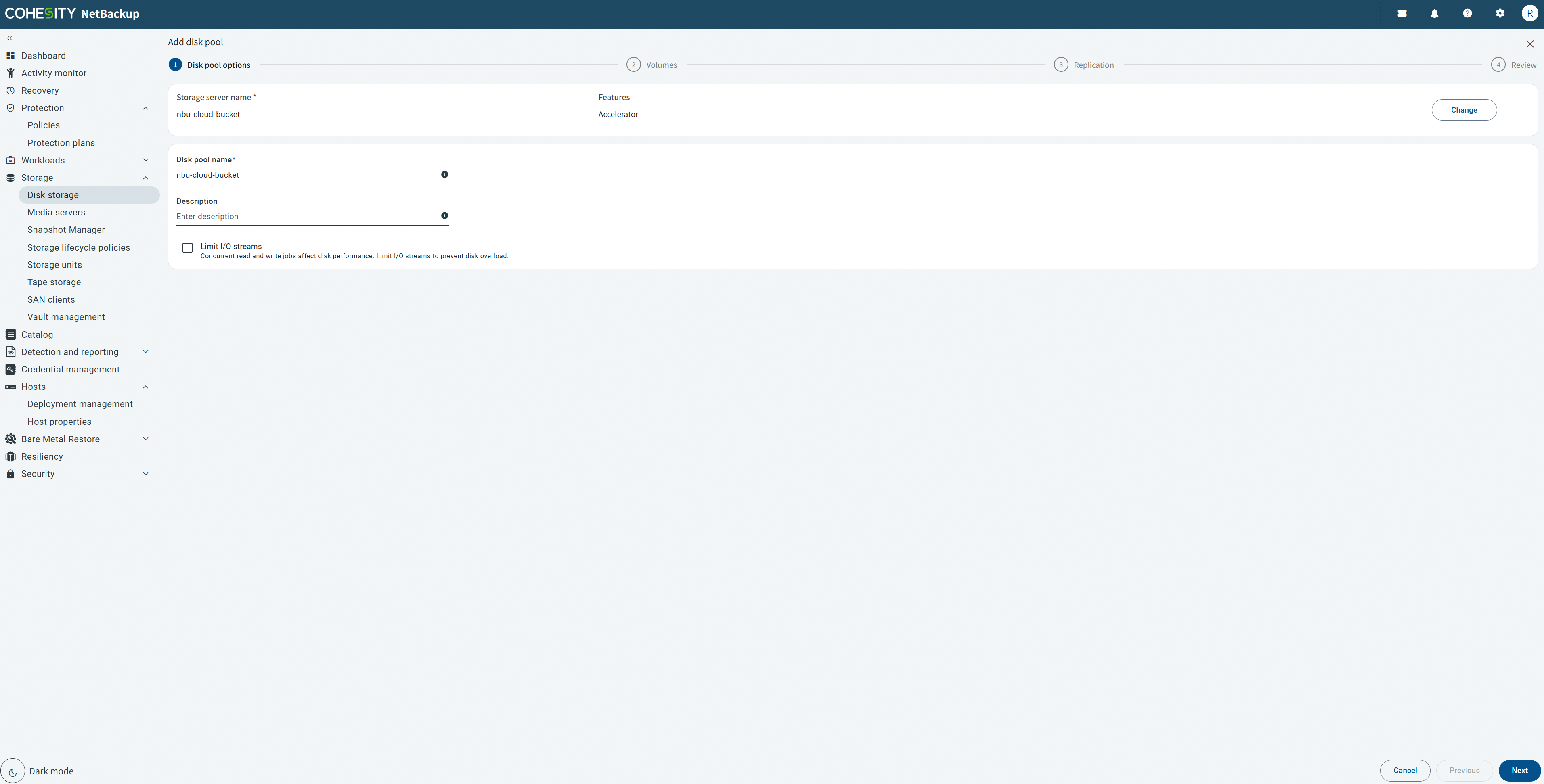
Task: Click the Detection and reporting icon
Action: [10, 351]
